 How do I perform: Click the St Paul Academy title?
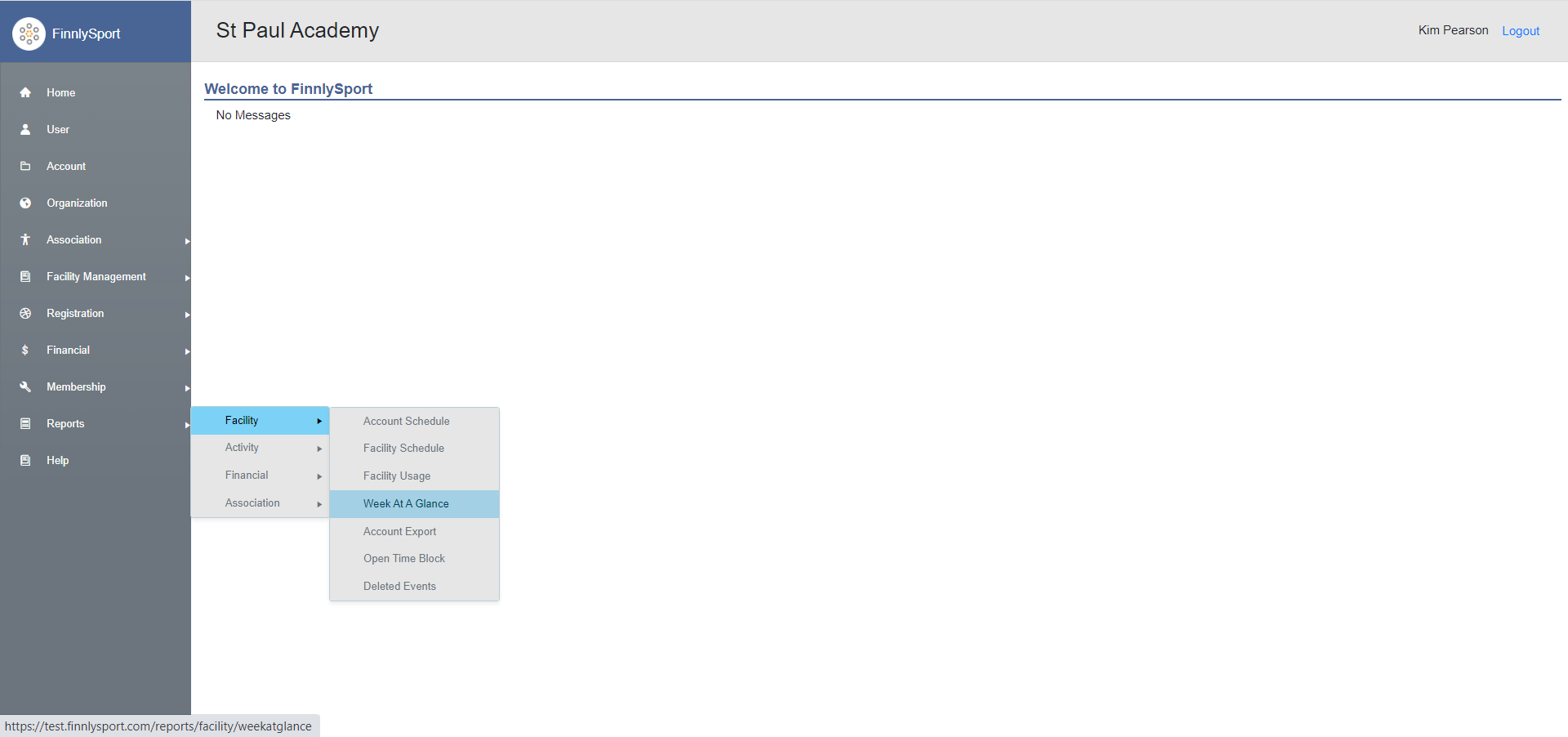pos(297,30)
